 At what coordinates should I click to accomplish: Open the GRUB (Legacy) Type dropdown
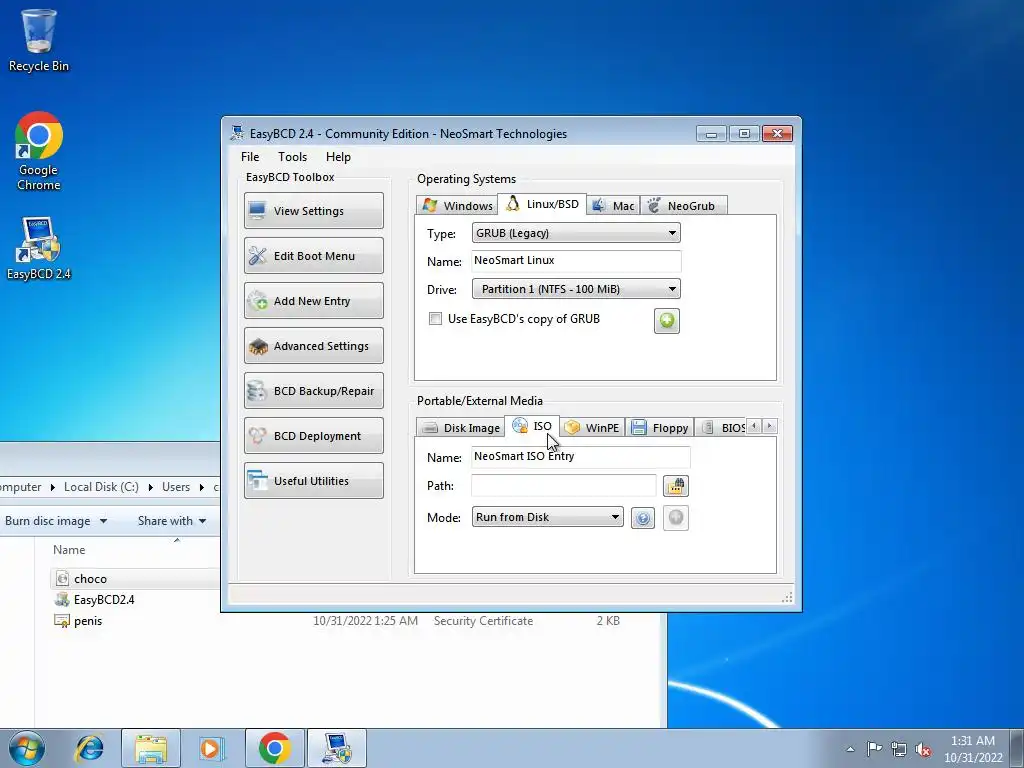(576, 233)
